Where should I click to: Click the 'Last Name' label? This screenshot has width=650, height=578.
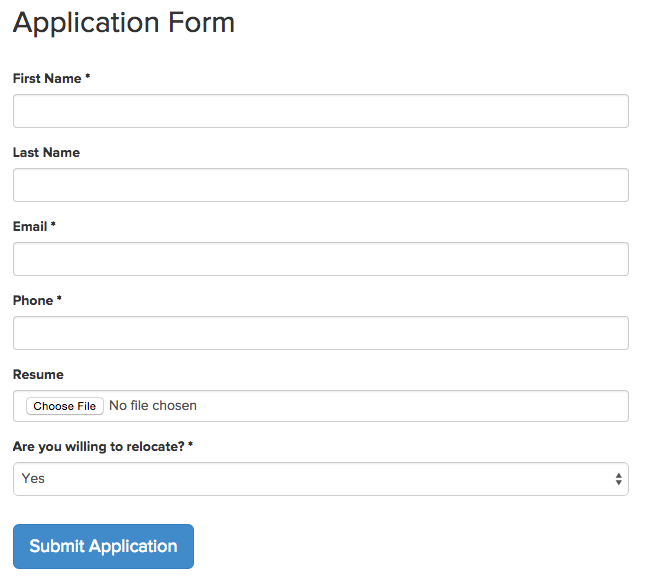click(x=46, y=153)
